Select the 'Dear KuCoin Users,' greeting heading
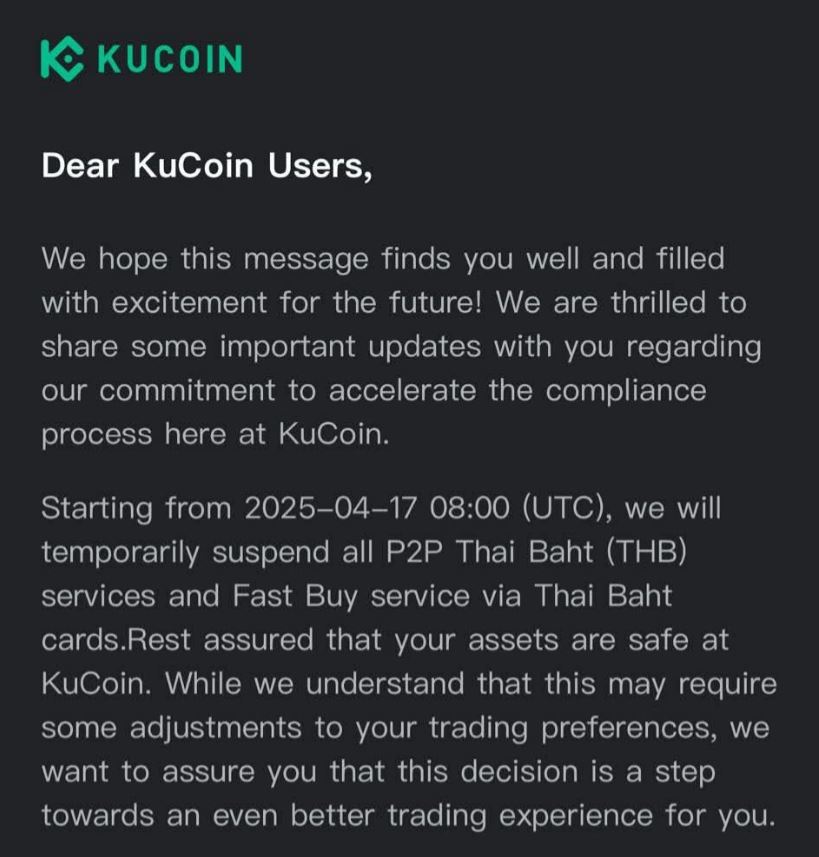The height and width of the screenshot is (857, 819). pyautogui.click(x=207, y=165)
